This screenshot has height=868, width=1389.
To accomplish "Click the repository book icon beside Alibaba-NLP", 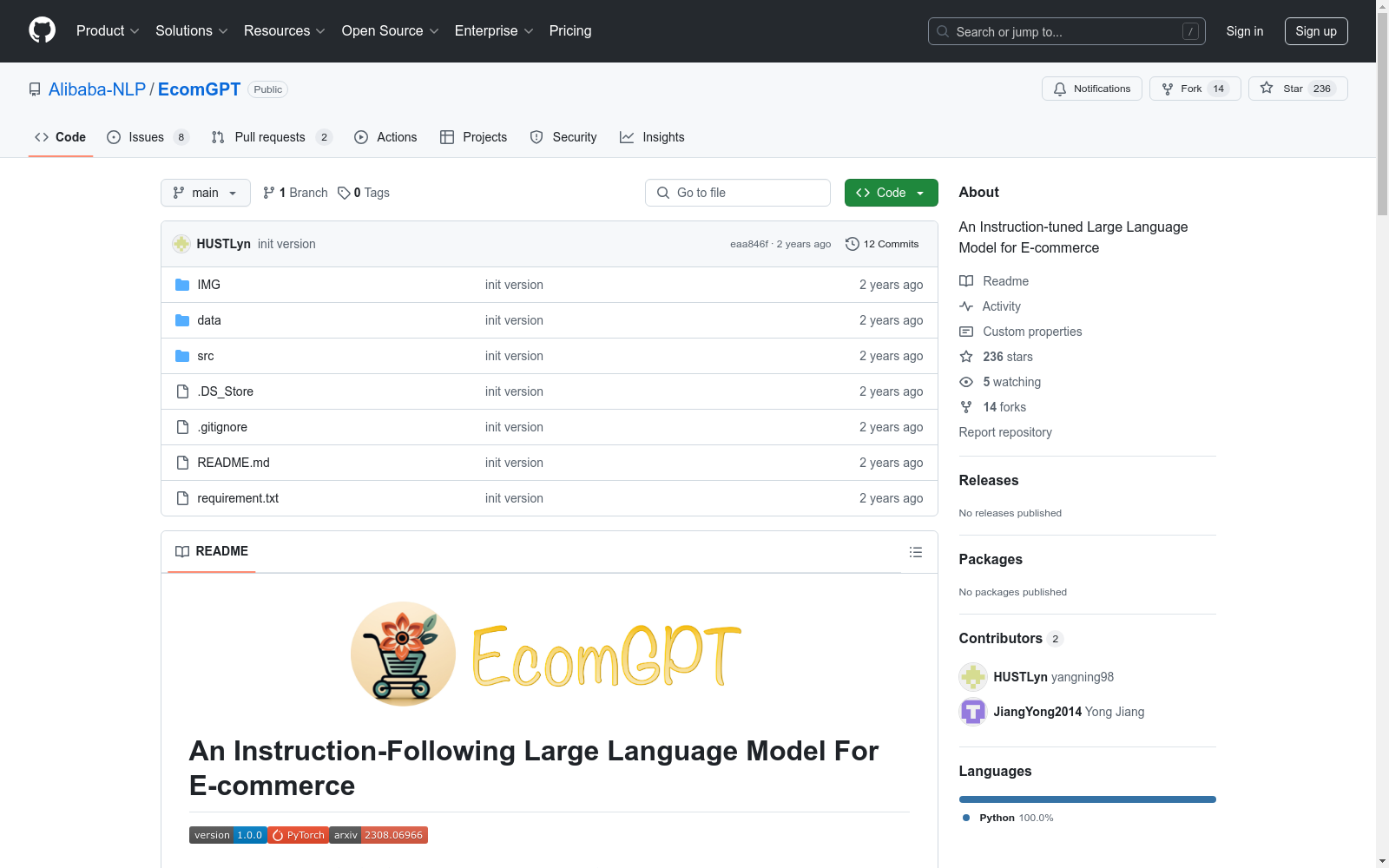I will [35, 89].
